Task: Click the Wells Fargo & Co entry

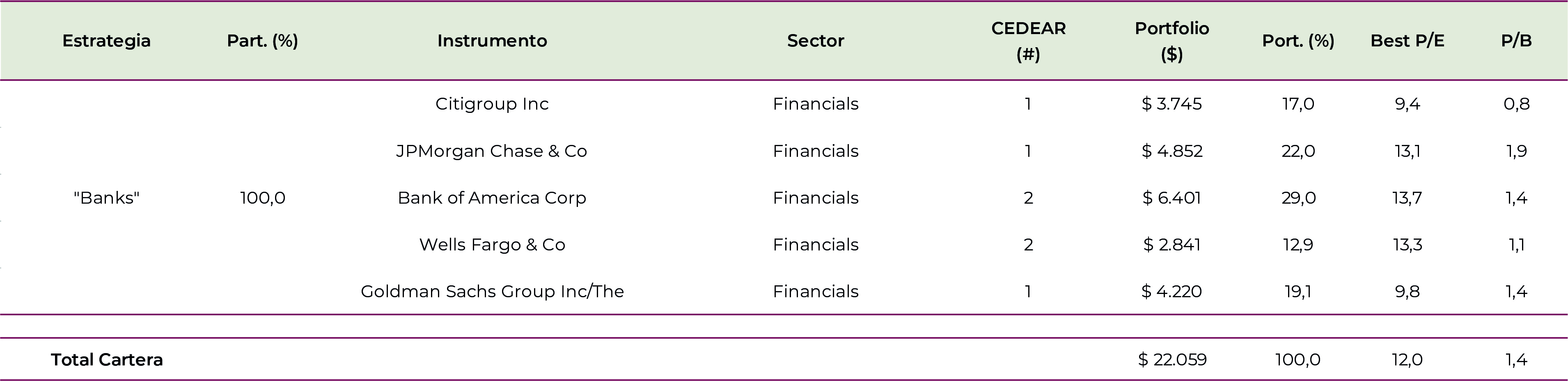Action: tap(492, 245)
